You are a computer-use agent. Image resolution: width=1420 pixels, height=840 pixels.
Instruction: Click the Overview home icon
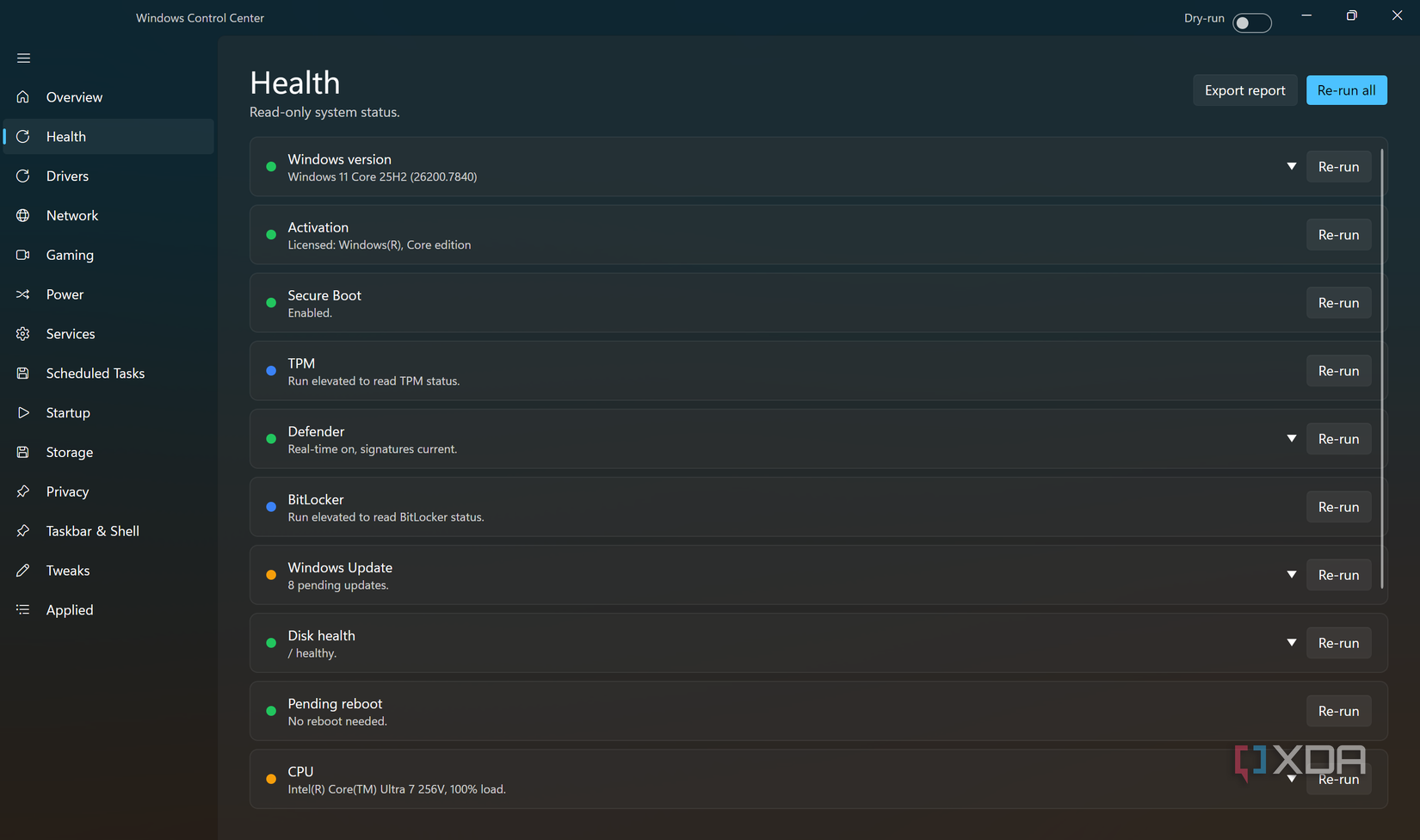pos(23,97)
